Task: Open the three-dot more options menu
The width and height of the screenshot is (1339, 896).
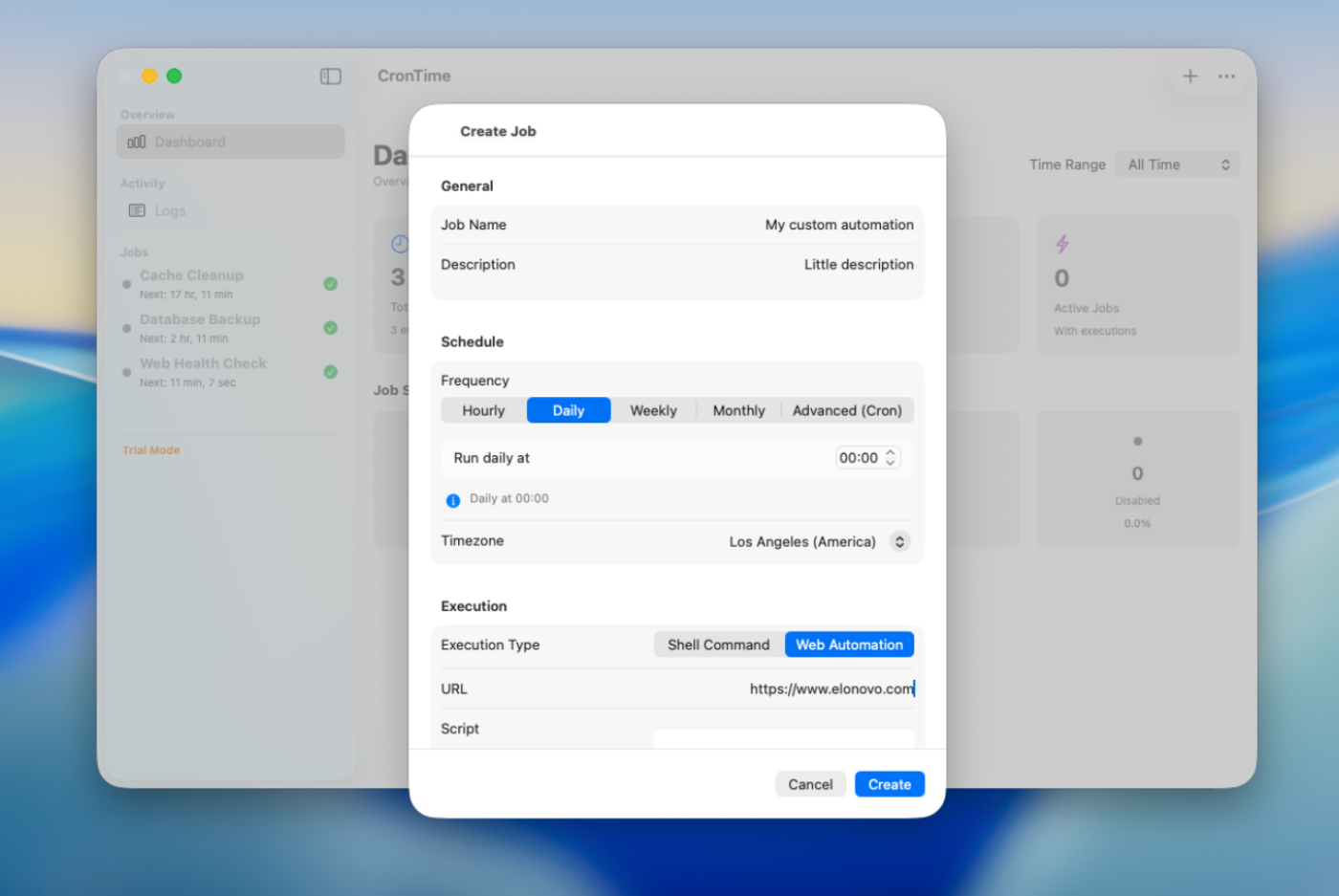Action: tap(1226, 76)
